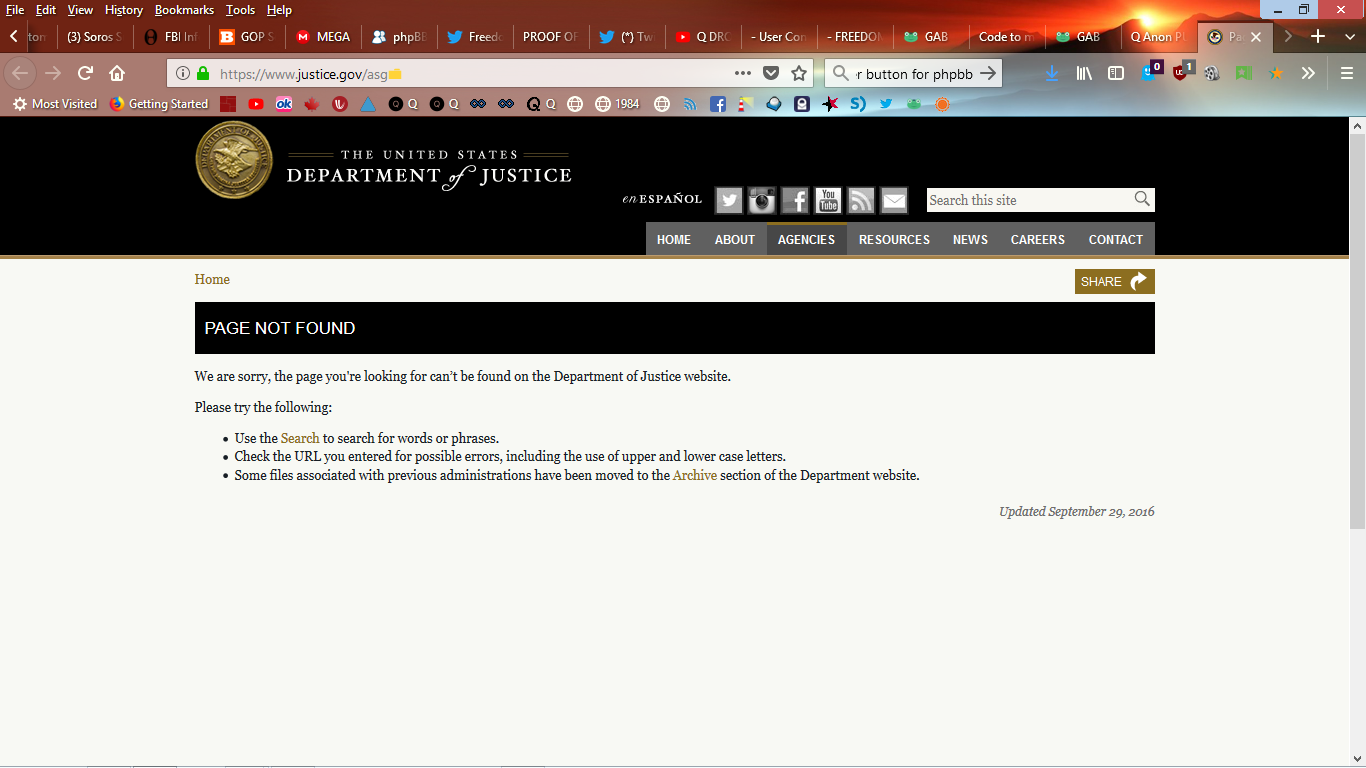This screenshot has height=768, width=1366.
Task: Switch to the MEGA tab
Action: coord(324,37)
